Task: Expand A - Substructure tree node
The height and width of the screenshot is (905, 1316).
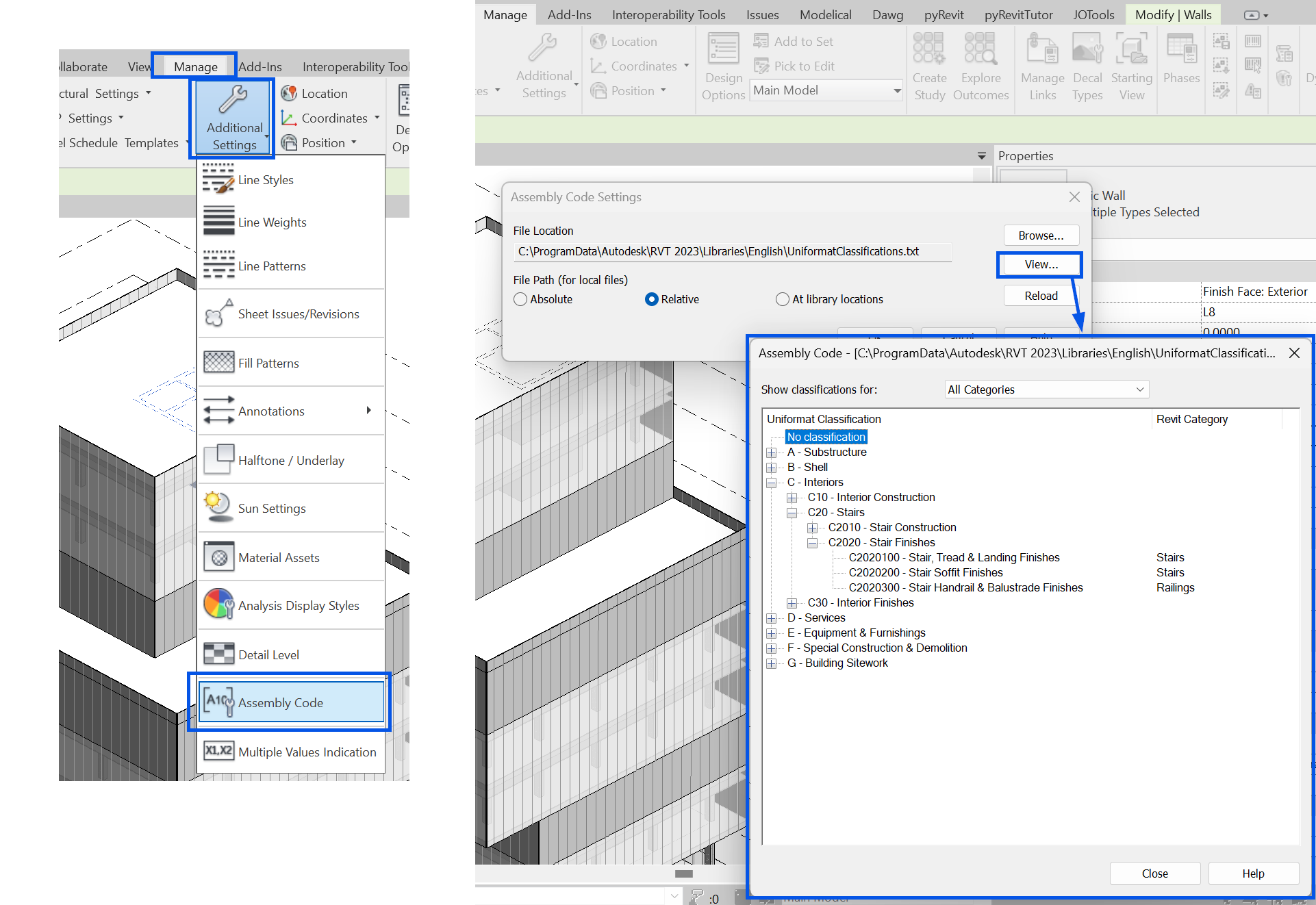Action: coord(772,452)
